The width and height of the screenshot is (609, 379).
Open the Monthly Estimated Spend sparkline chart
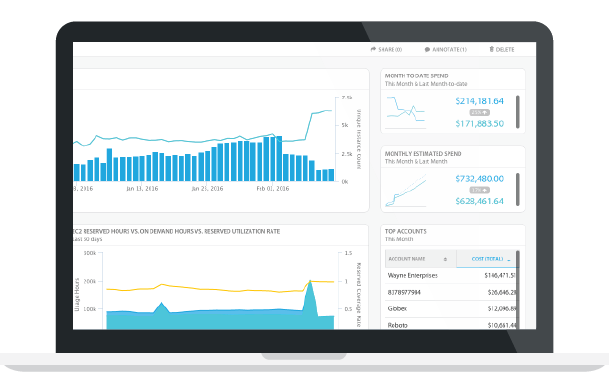[405, 190]
